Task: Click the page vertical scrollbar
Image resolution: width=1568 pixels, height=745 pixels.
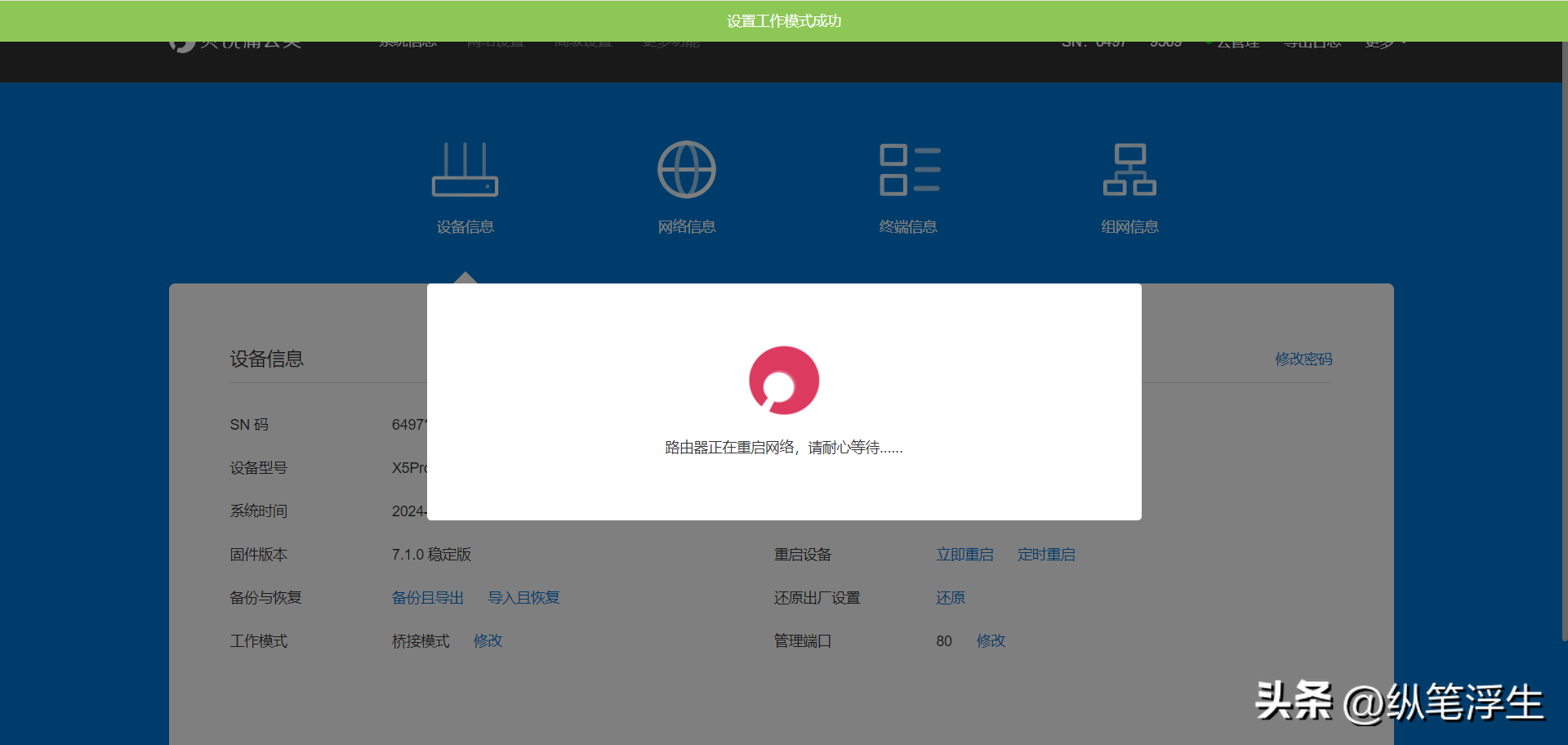Action: click(x=1564, y=343)
